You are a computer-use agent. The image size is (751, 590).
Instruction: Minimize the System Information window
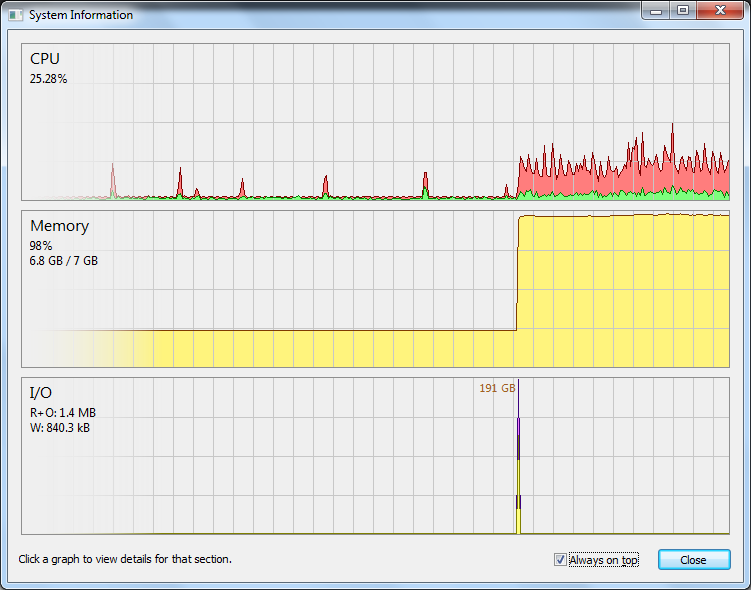(656, 11)
